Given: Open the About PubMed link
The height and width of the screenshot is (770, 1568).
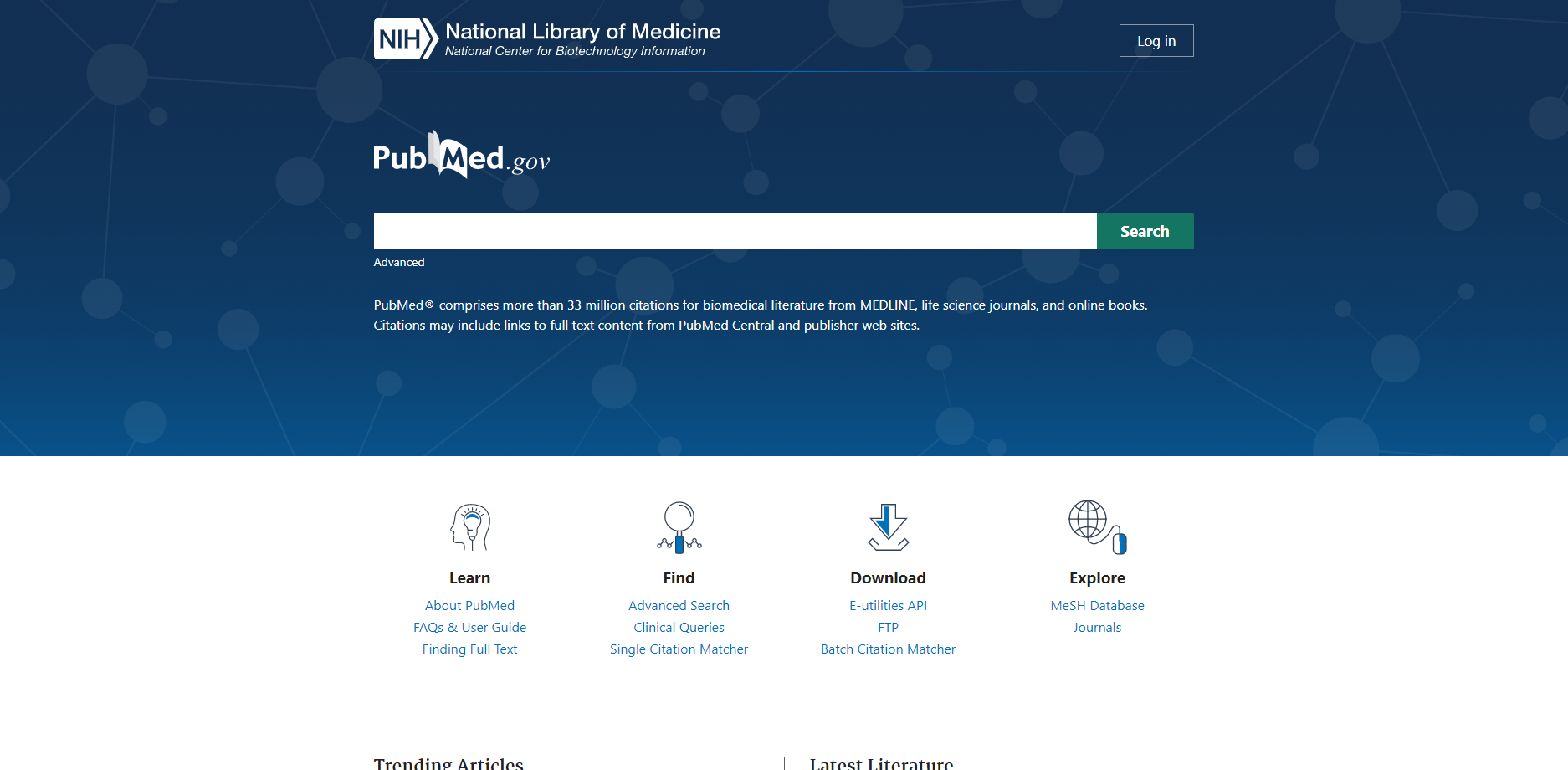Looking at the screenshot, I should pyautogui.click(x=469, y=605).
